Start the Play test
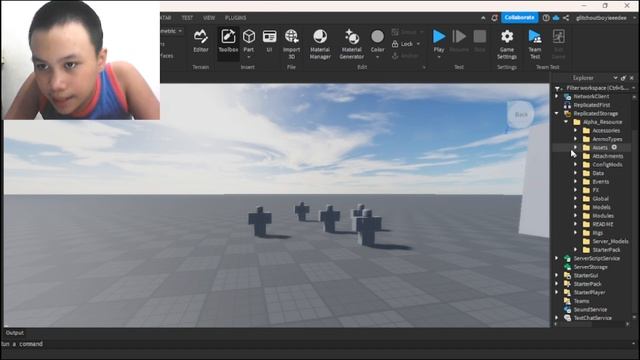 tap(439, 37)
